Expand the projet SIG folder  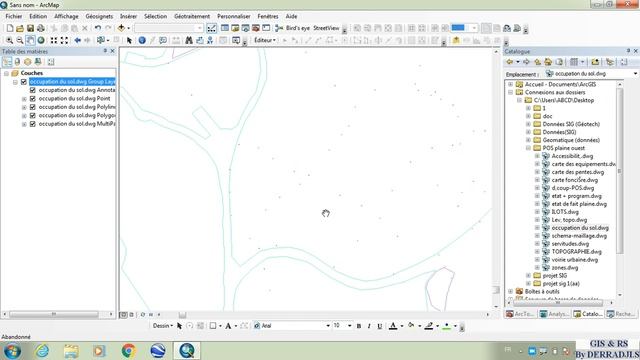tap(528, 276)
